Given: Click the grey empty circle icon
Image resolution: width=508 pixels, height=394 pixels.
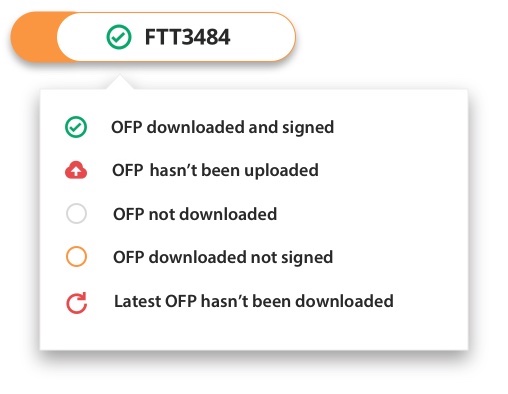Looking at the screenshot, I should click(x=76, y=213).
